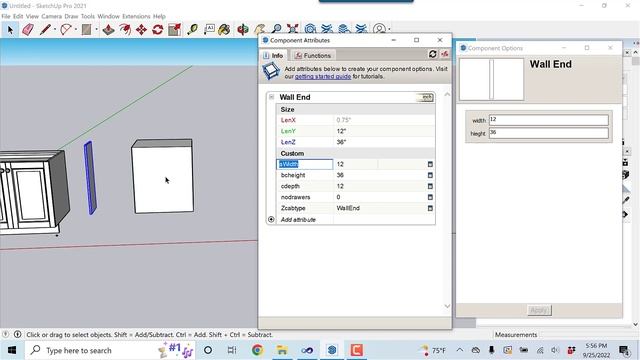This screenshot has width=640, height=360.
Task: Open Chrome from the taskbar
Action: [x=257, y=350]
